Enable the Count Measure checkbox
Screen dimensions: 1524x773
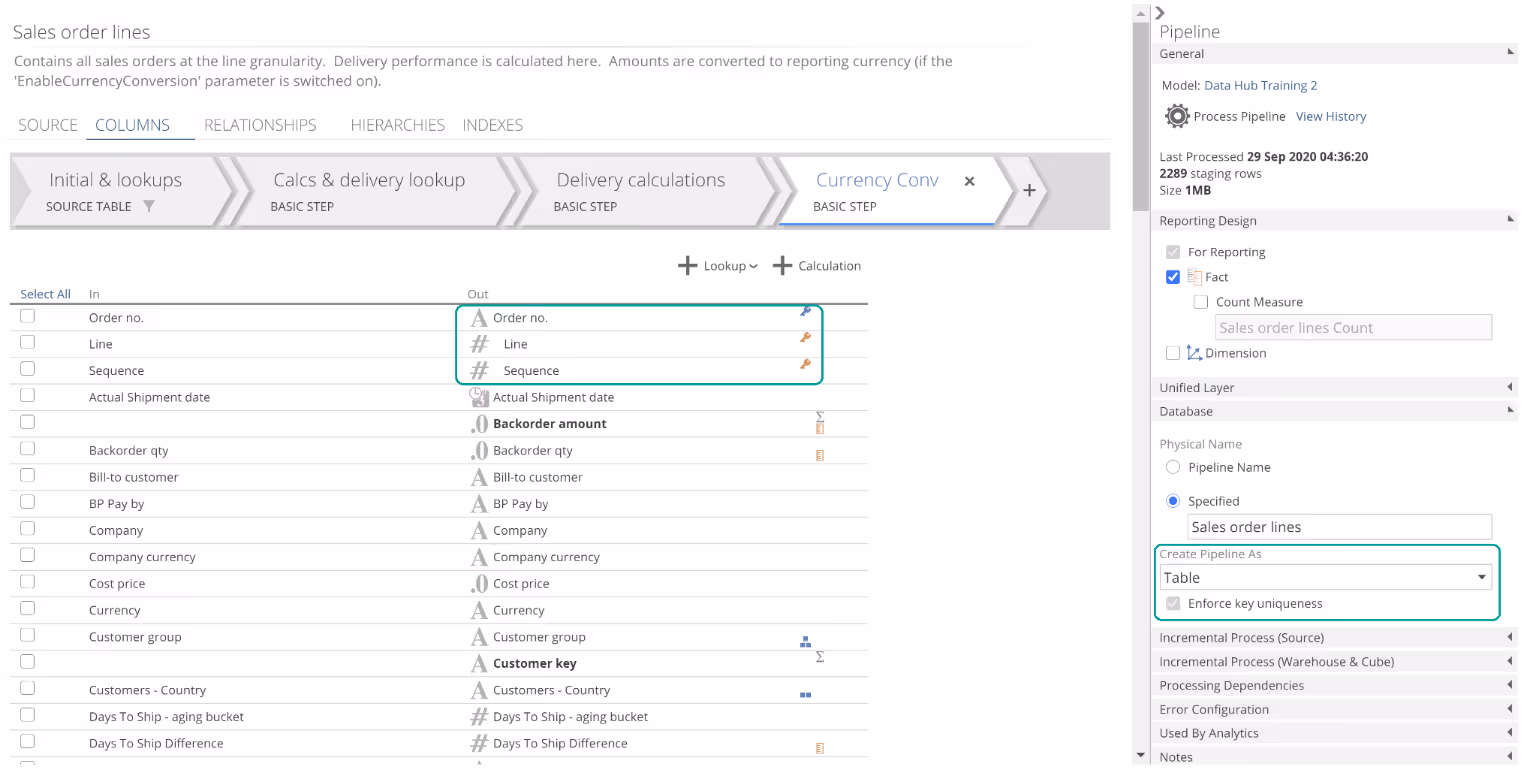(x=1200, y=302)
